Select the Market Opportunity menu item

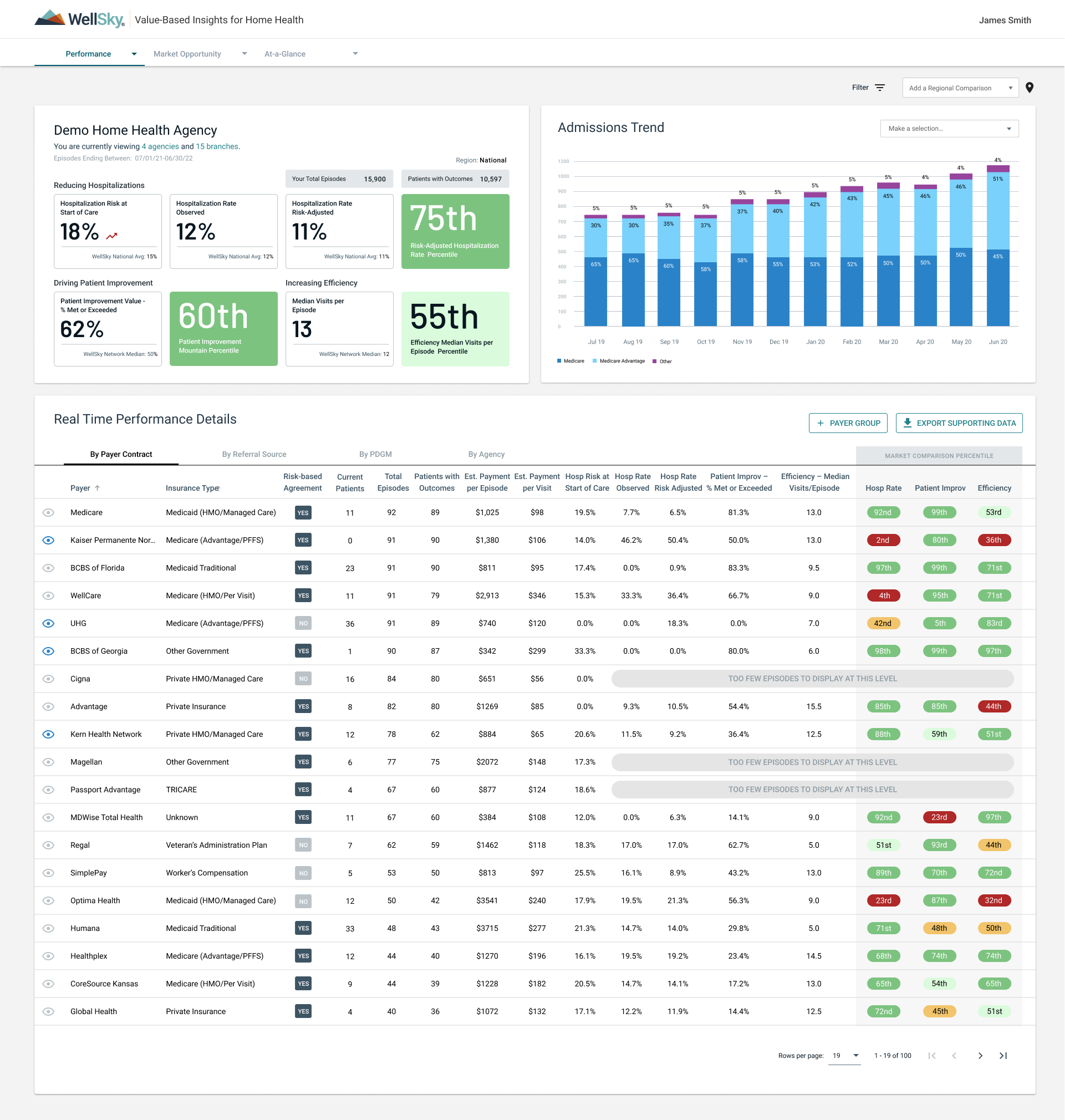(x=187, y=54)
